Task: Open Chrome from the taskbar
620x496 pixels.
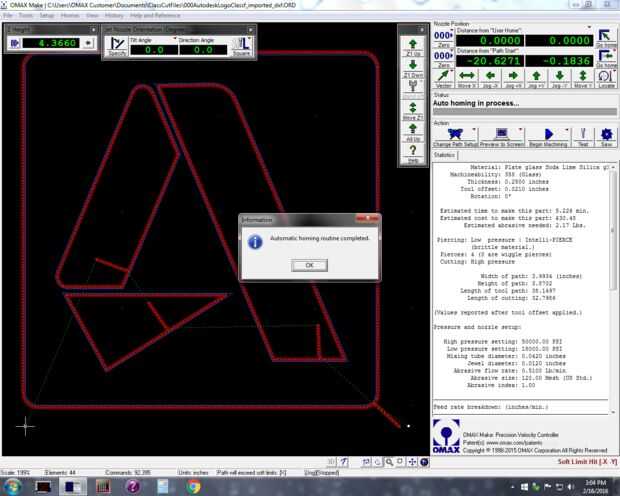Action: pyautogui.click(x=194, y=487)
